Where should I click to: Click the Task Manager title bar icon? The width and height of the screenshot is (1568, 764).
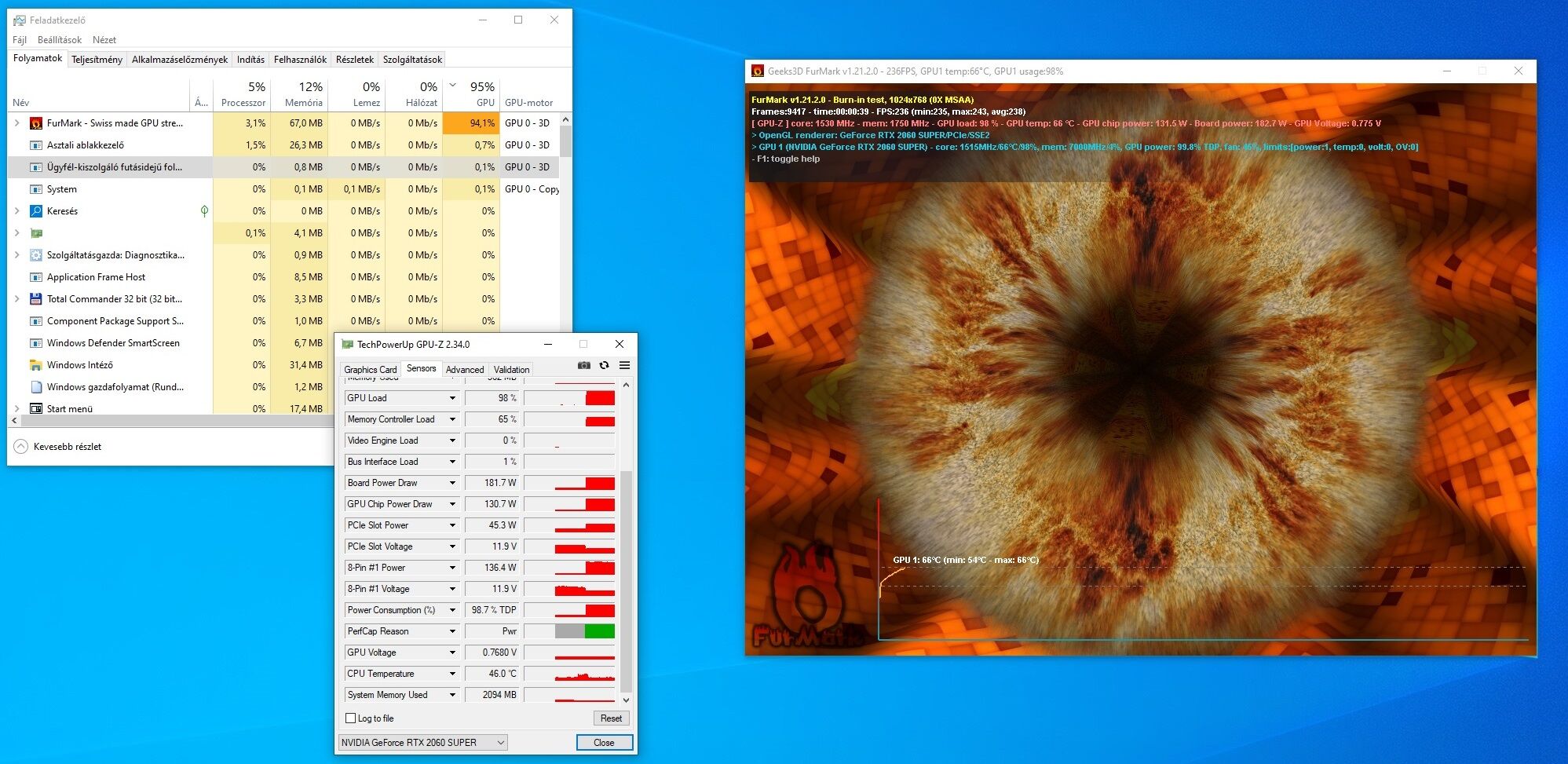[20, 20]
